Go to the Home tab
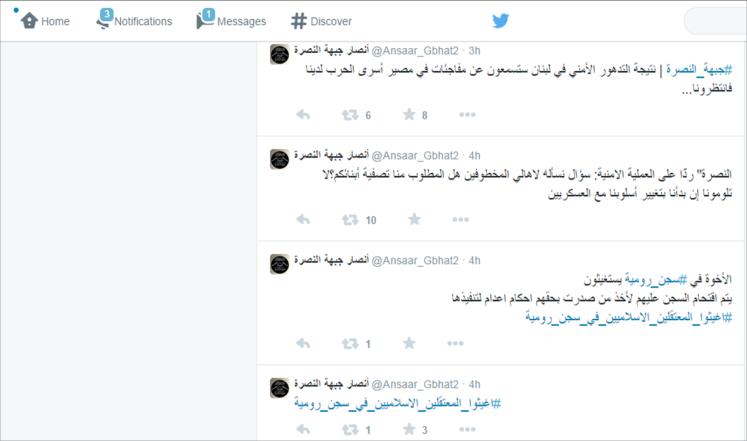747x441 pixels. [x=45, y=21]
